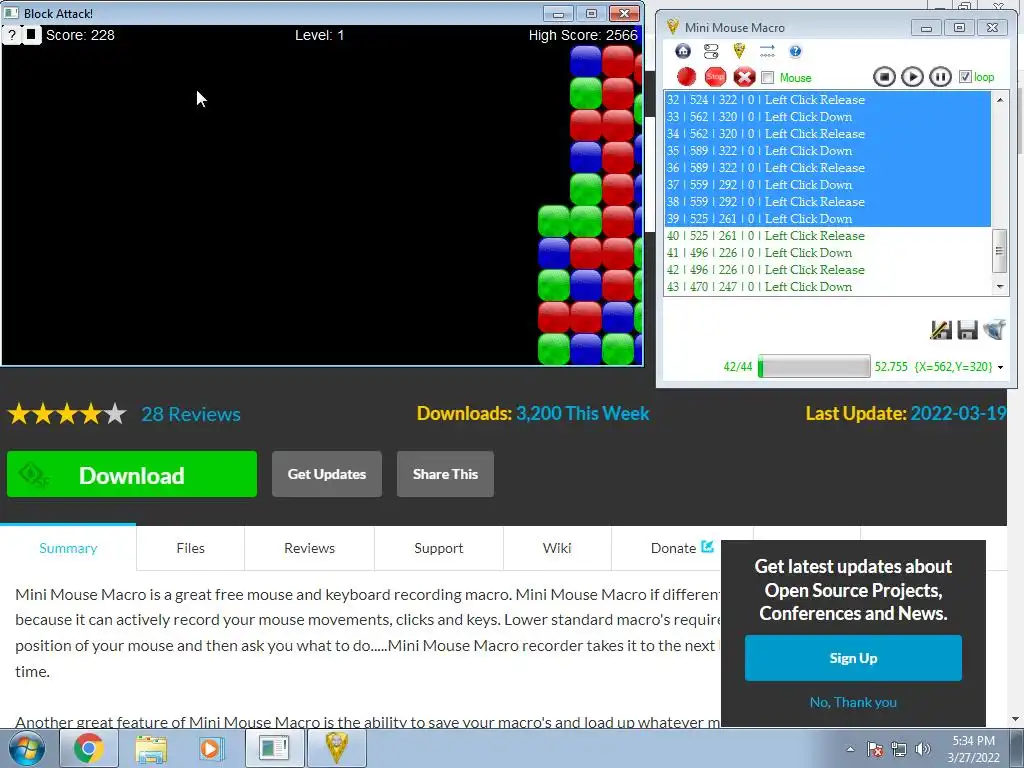Stop macro playback
The image size is (1024, 768).
click(x=884, y=77)
